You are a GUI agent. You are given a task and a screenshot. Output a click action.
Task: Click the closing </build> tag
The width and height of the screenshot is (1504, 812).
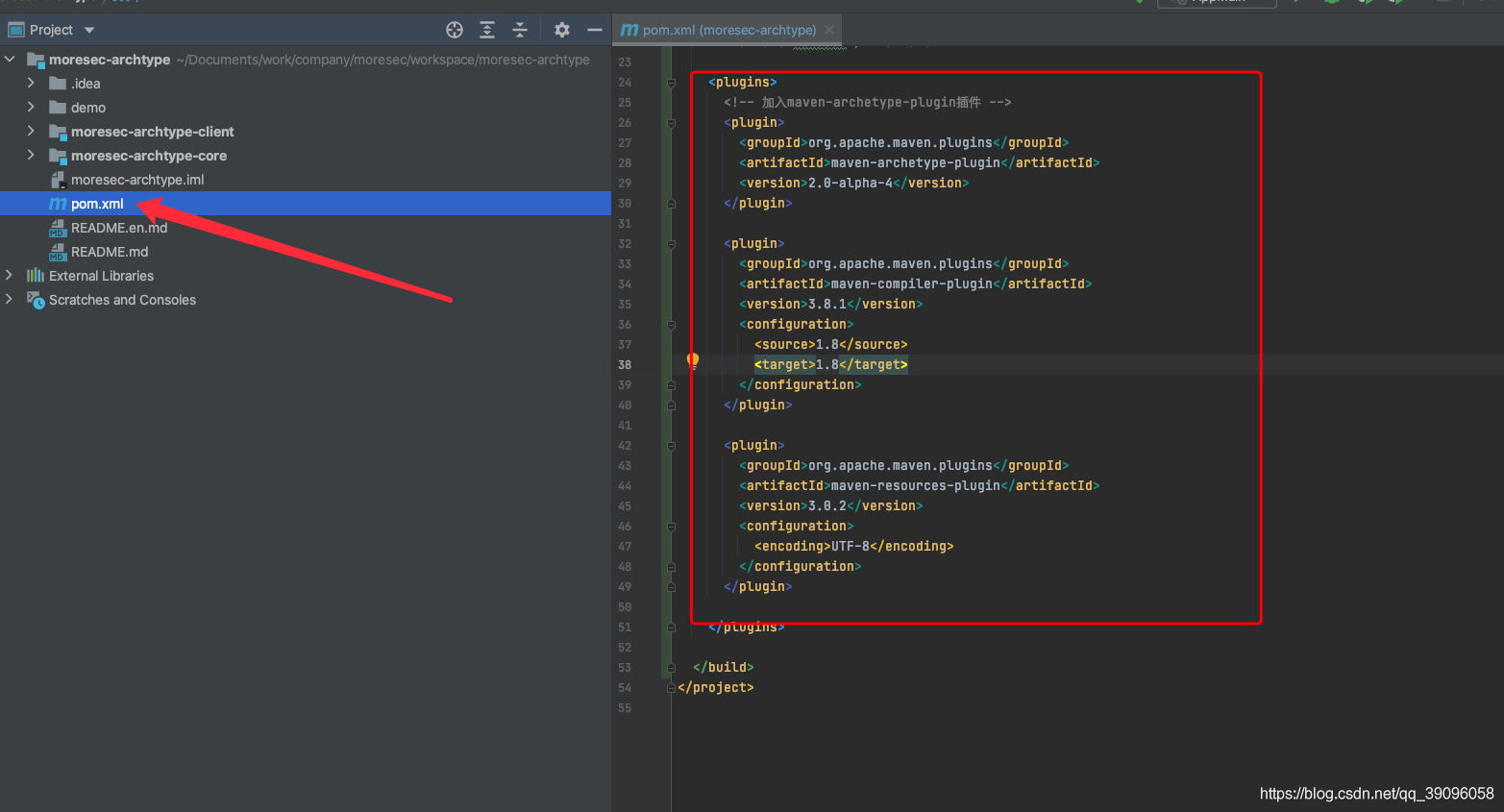(x=724, y=668)
